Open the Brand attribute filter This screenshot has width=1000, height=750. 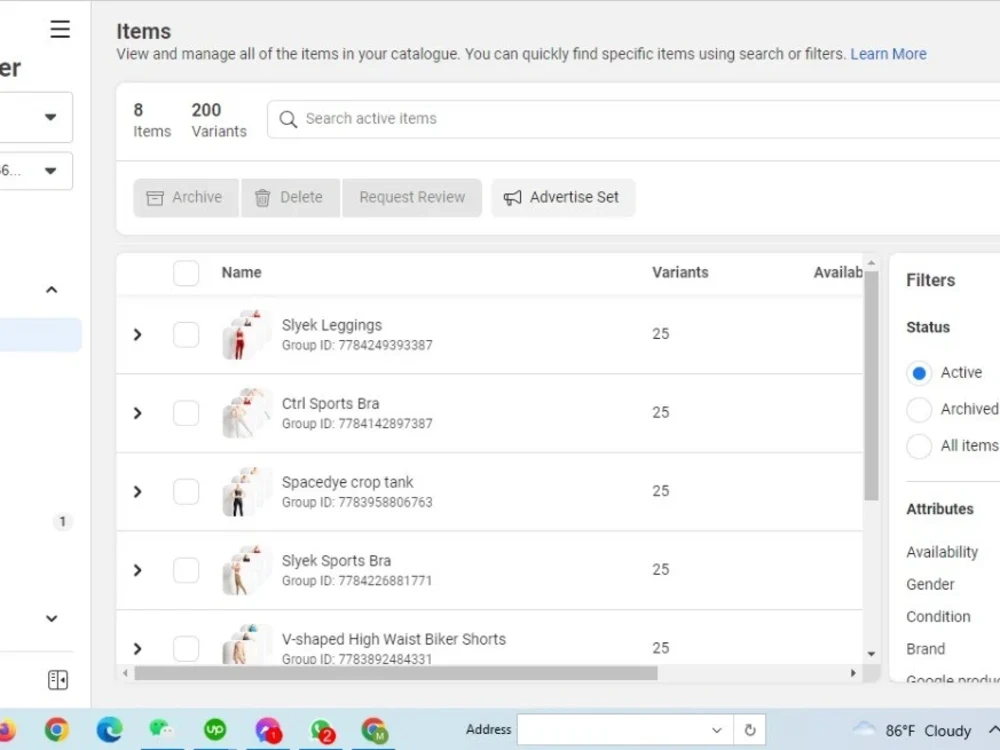point(925,649)
